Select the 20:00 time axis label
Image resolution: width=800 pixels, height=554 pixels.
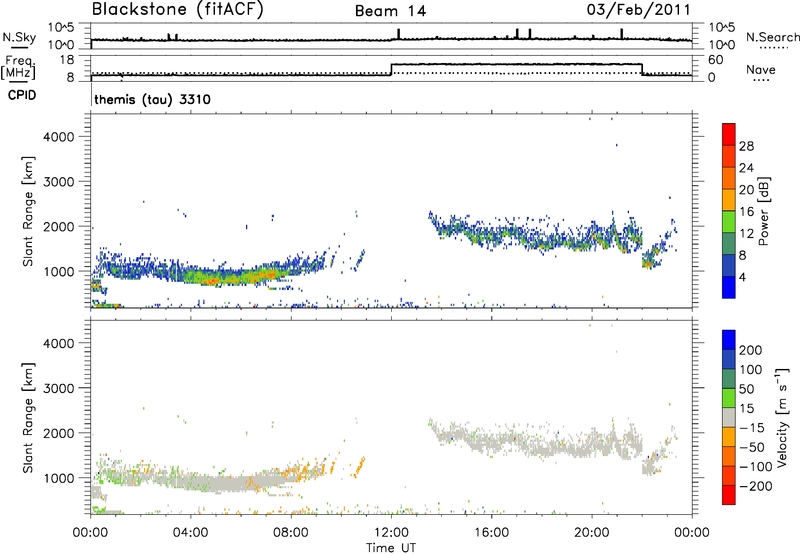pyautogui.click(x=592, y=533)
